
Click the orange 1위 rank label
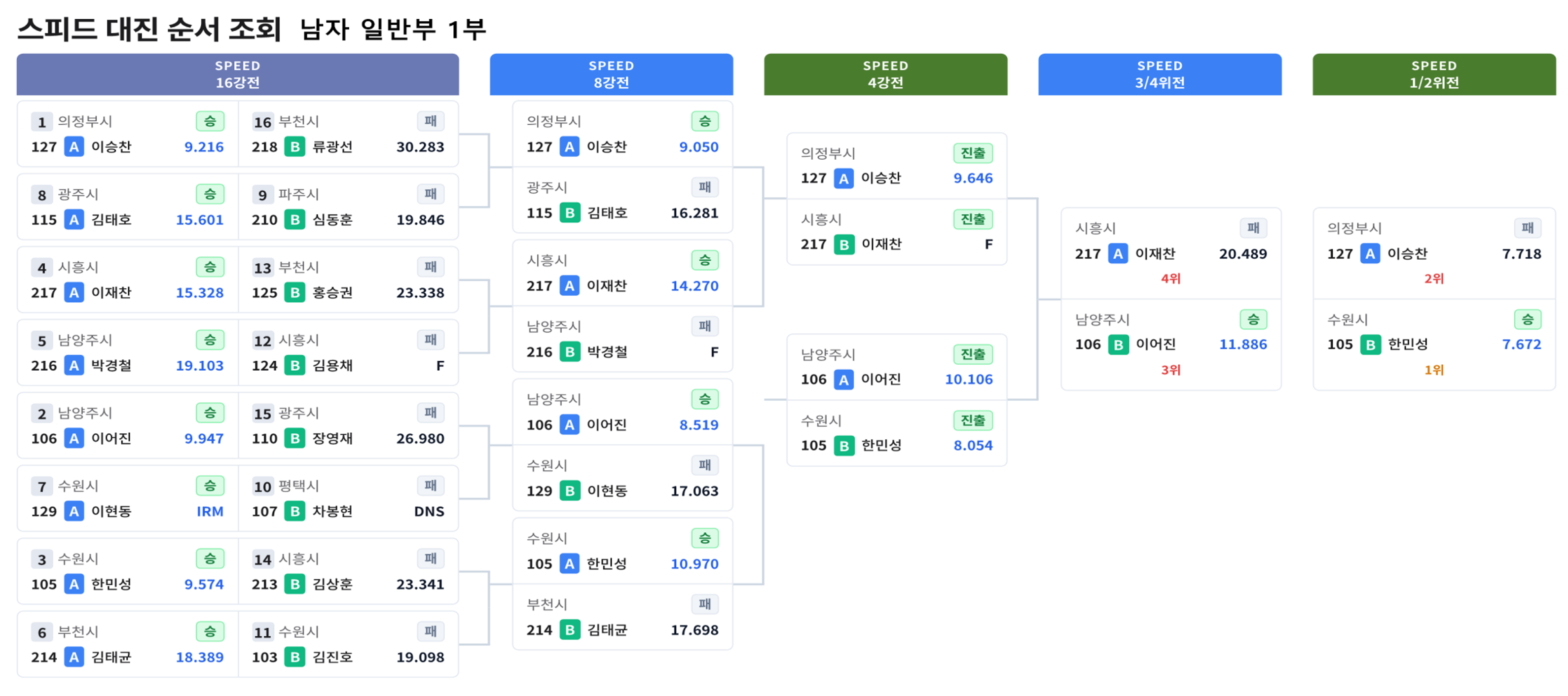(x=1433, y=370)
